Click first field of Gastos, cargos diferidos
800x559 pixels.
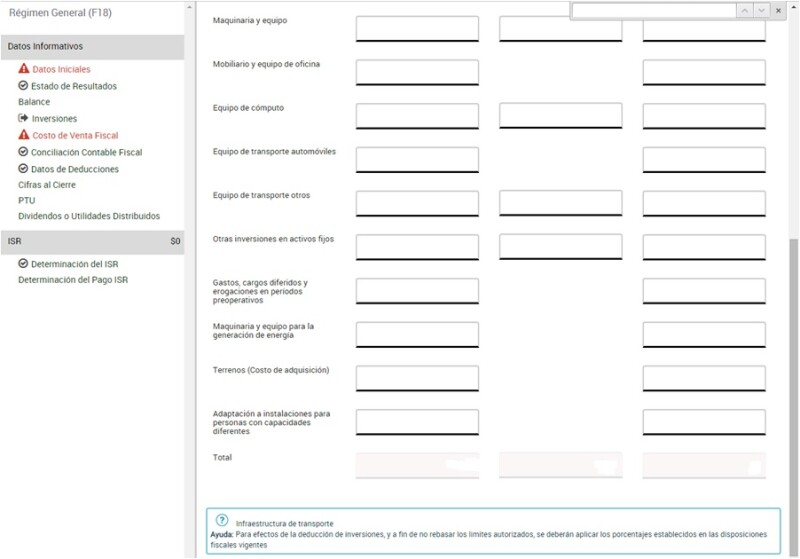pyautogui.click(x=417, y=291)
